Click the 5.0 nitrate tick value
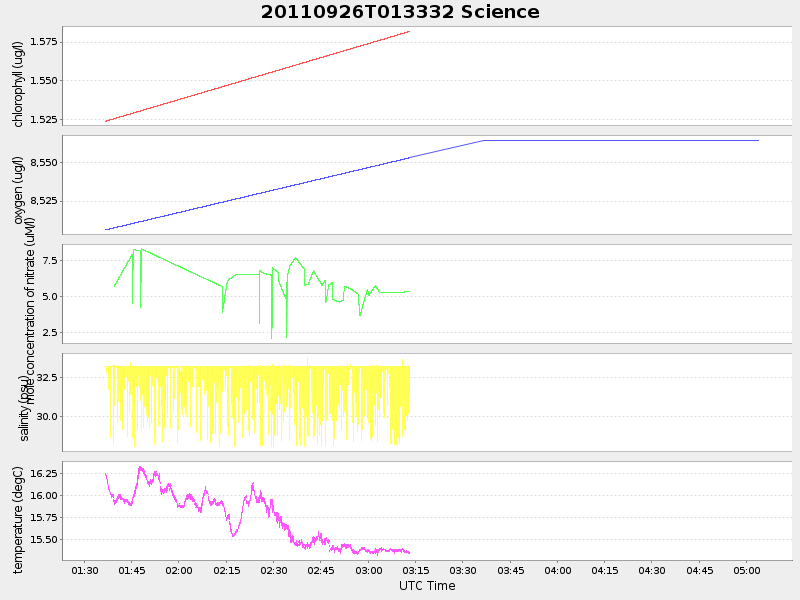The height and width of the screenshot is (600, 800). pyautogui.click(x=50, y=296)
